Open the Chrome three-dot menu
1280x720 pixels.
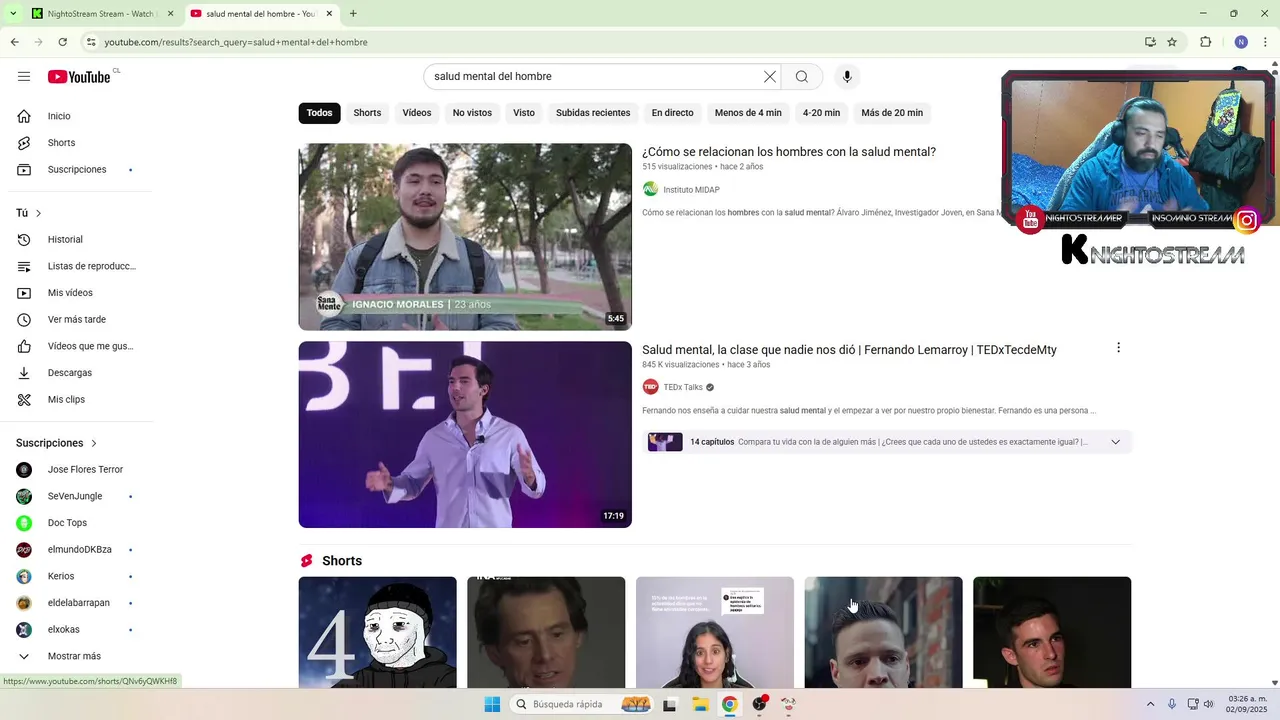[x=1265, y=42]
